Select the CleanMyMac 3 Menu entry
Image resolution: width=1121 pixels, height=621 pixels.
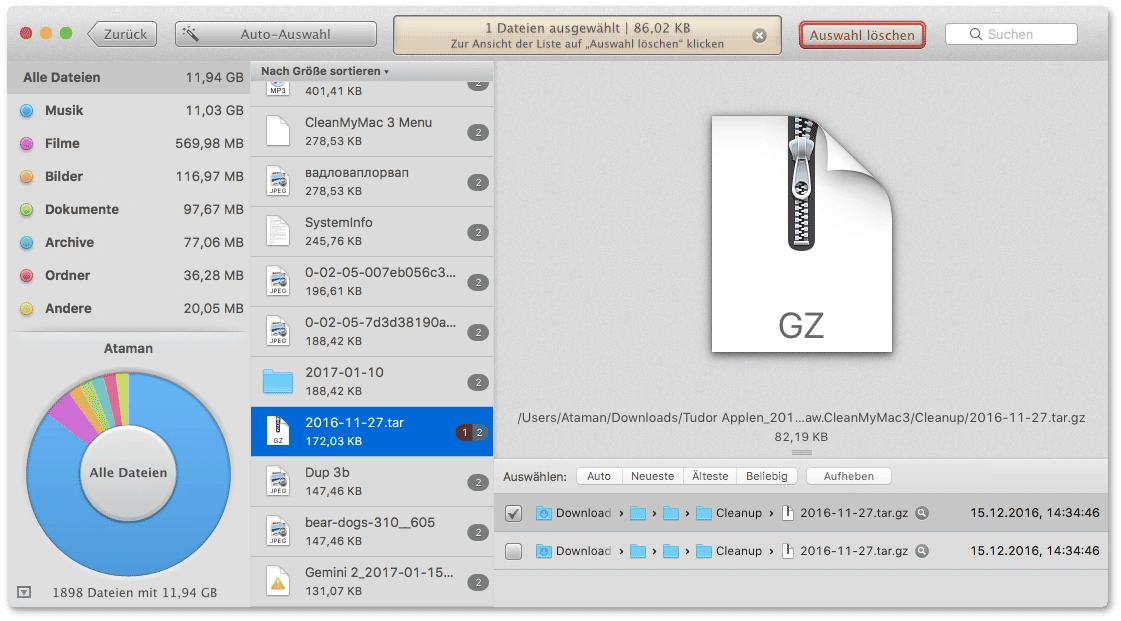372,131
